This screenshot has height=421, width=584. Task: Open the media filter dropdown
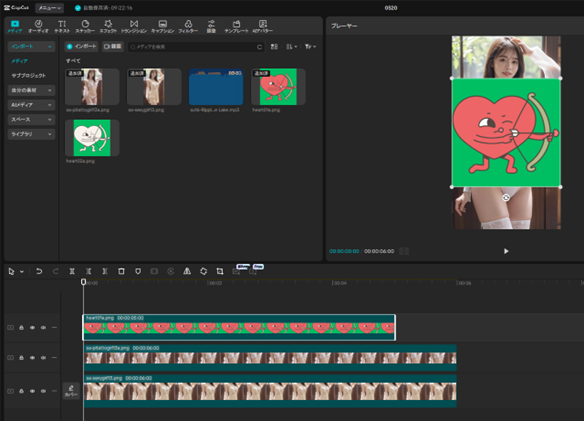click(x=310, y=47)
